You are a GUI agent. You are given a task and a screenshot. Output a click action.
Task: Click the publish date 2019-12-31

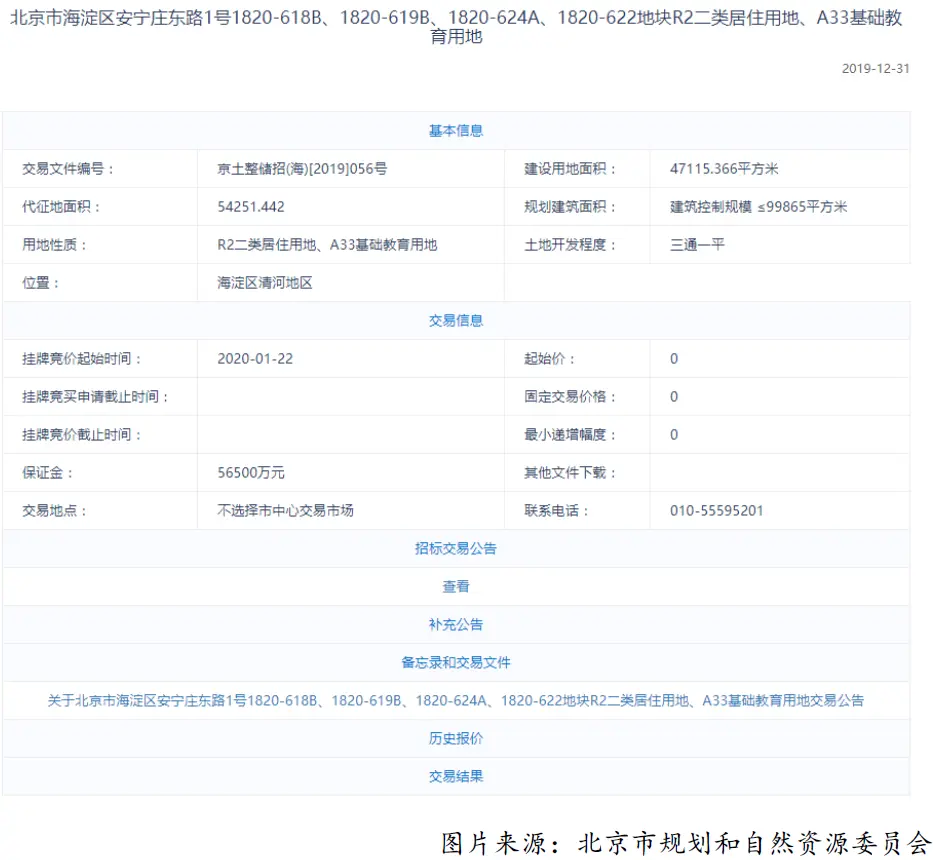pos(875,68)
